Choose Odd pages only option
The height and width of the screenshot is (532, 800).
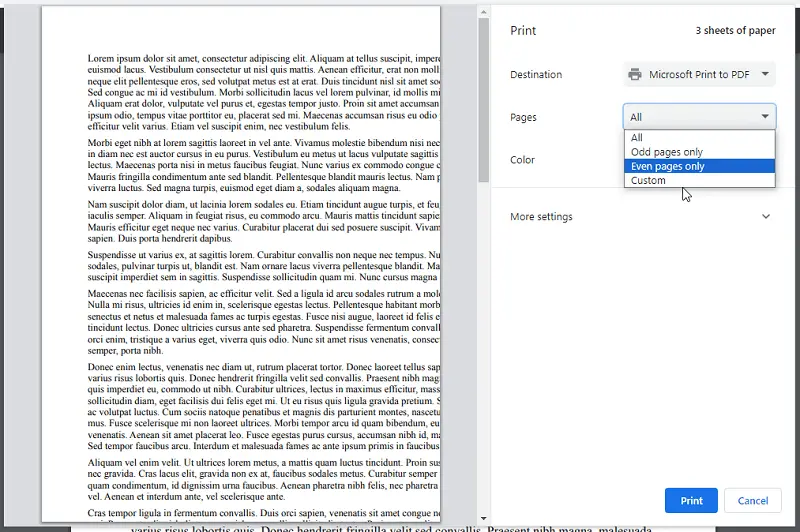(699, 152)
